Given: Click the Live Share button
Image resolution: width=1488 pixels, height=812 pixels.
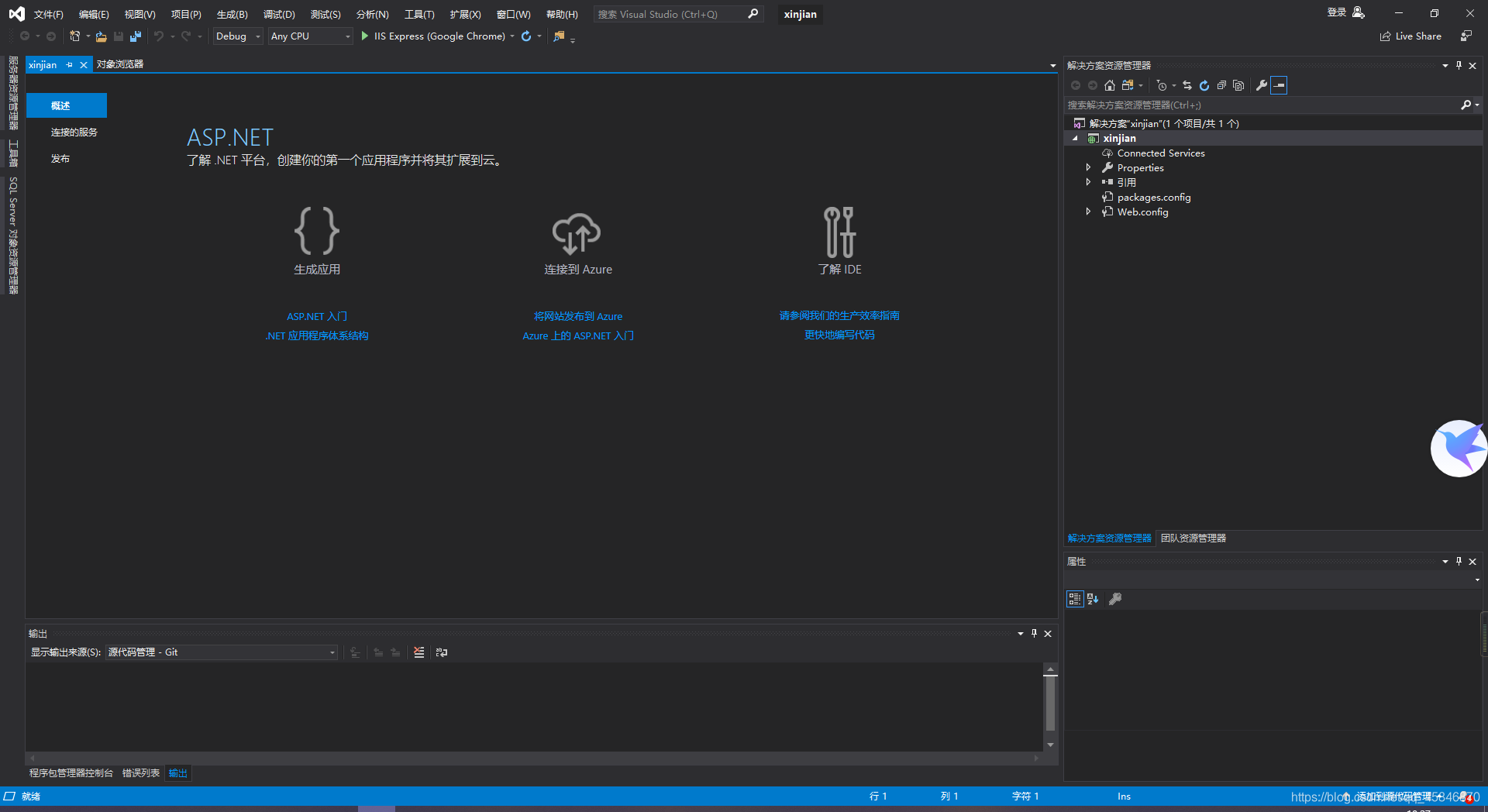Looking at the screenshot, I should (1410, 36).
